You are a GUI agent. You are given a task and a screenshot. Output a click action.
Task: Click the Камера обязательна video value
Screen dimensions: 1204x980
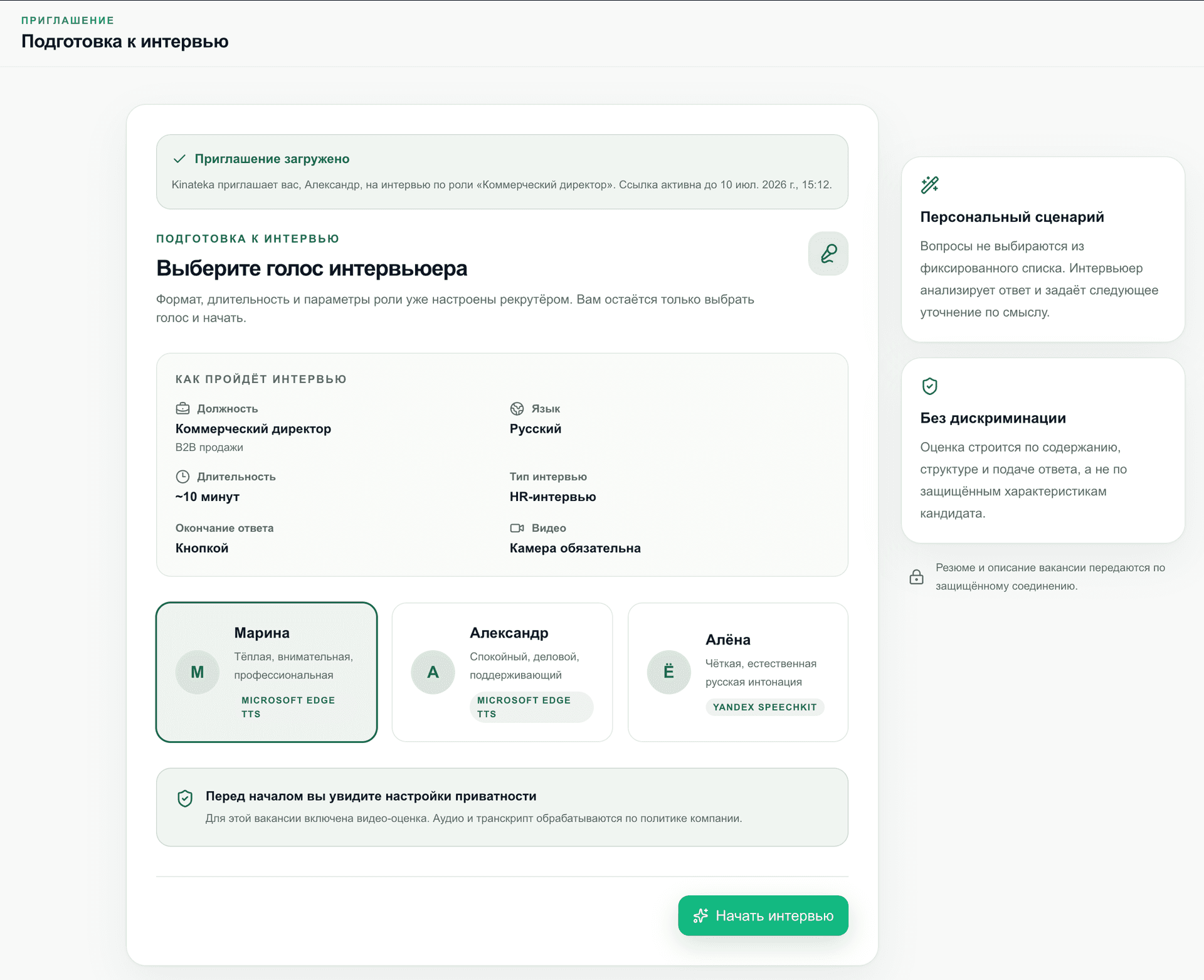(575, 548)
